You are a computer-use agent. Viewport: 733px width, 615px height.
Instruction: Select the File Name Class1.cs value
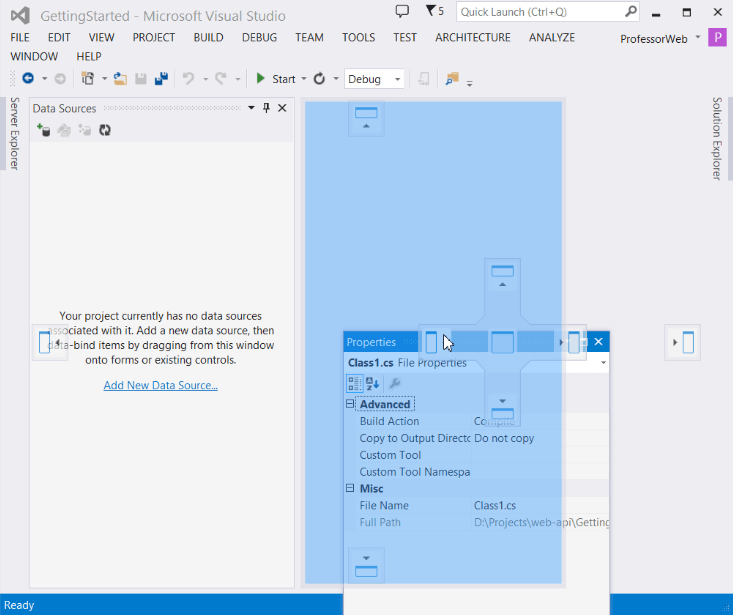495,505
